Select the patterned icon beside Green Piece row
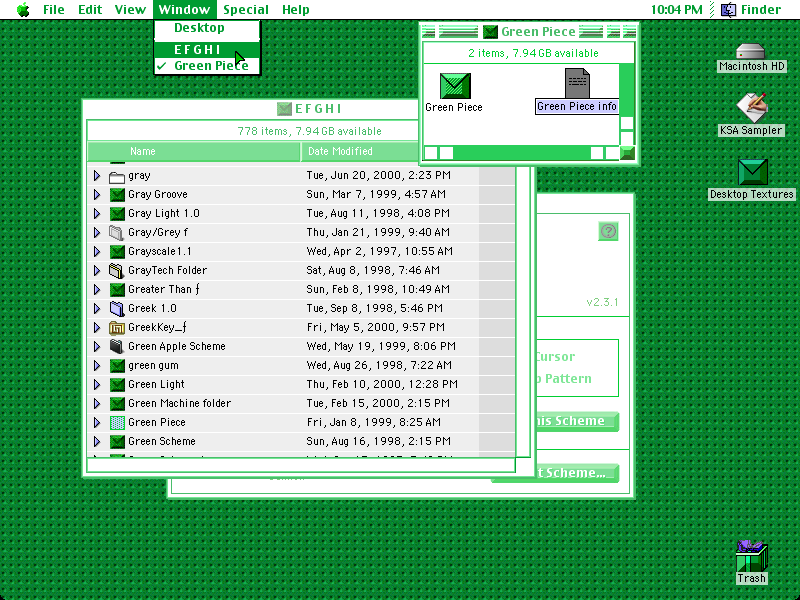The height and width of the screenshot is (600, 800). click(117, 422)
